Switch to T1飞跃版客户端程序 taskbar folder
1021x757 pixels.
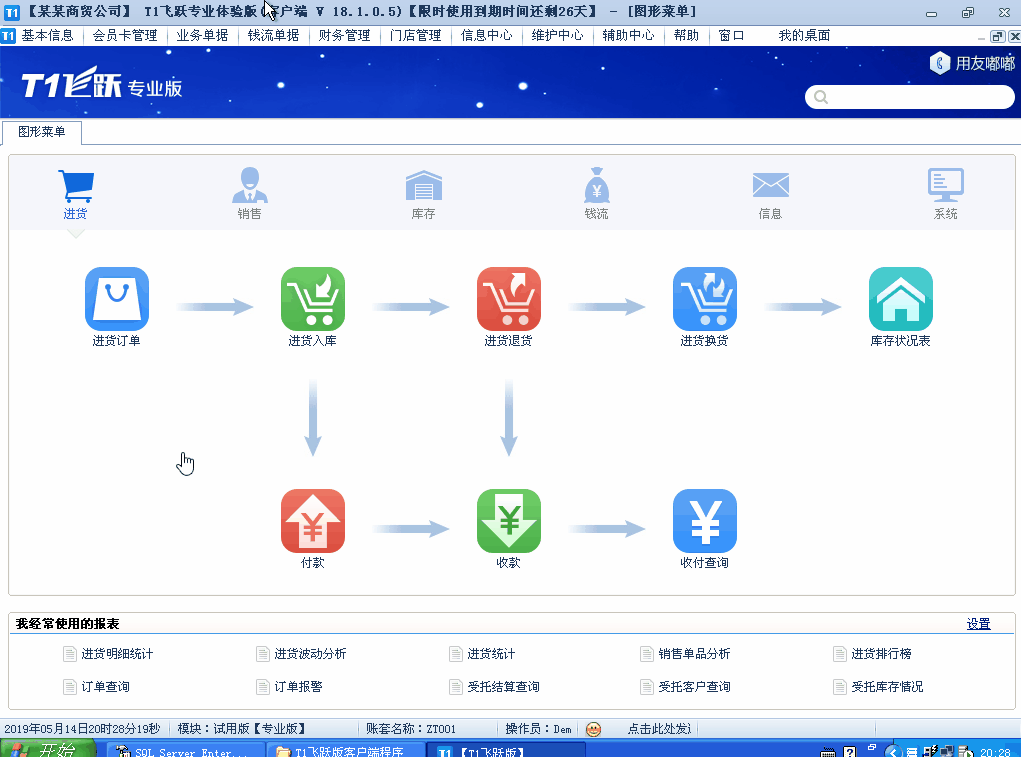tap(346, 750)
